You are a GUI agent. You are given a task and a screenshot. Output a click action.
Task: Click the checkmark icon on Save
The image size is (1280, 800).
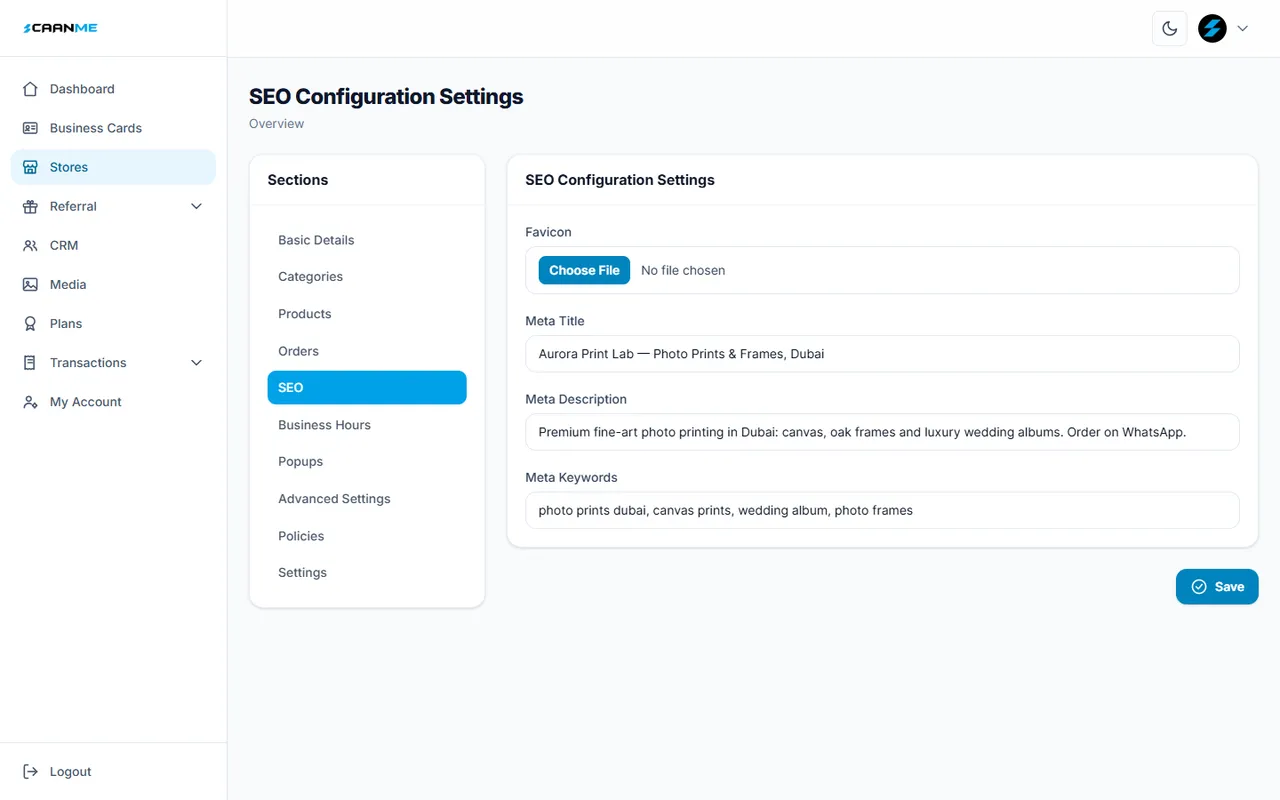pyautogui.click(x=1199, y=587)
